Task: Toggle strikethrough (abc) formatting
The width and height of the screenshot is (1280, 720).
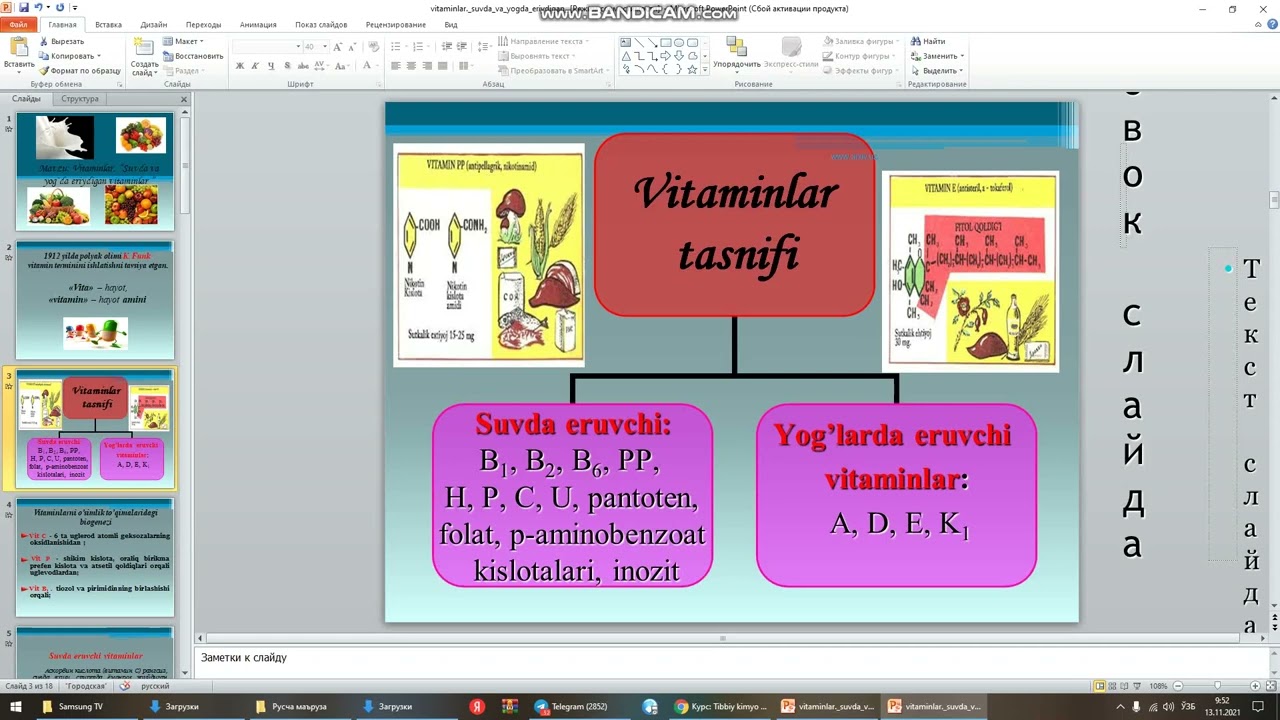Action: [x=303, y=66]
